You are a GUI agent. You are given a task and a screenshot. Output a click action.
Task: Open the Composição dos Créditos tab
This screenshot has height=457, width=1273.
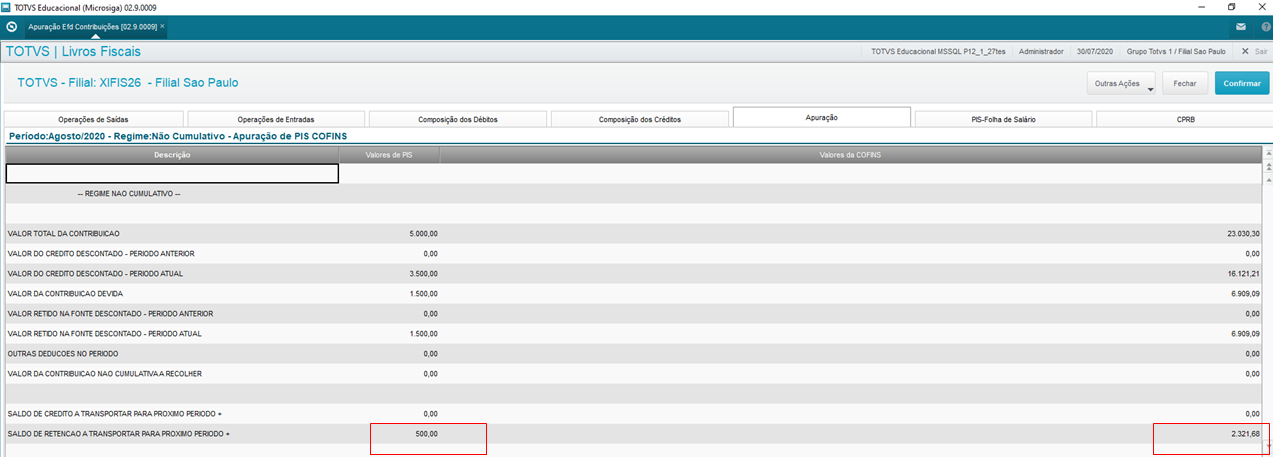(640, 119)
